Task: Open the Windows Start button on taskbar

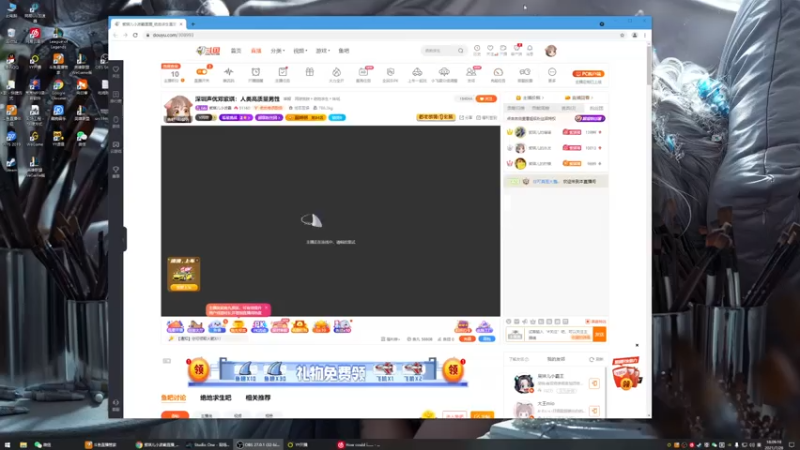Action: click(7, 445)
